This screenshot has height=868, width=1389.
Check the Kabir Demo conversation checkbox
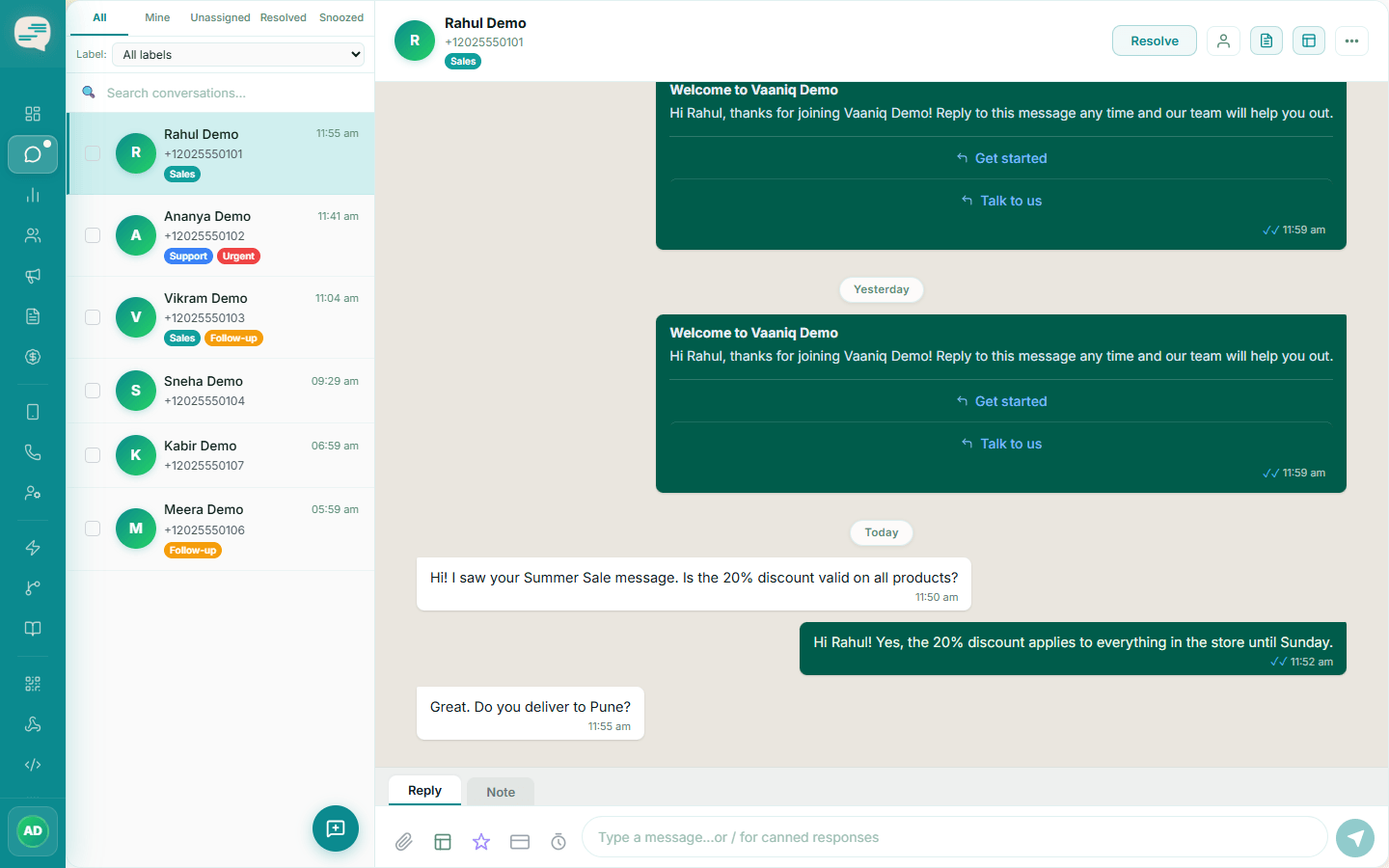tap(93, 455)
